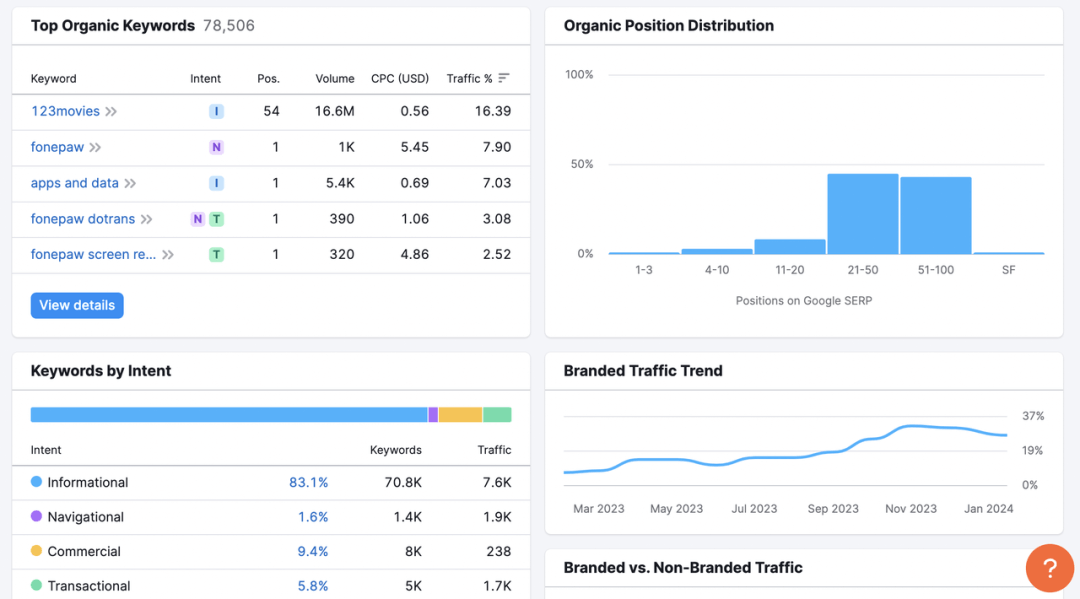This screenshot has height=599, width=1080.
Task: Open the 123movies keyword link
Action: (65, 111)
